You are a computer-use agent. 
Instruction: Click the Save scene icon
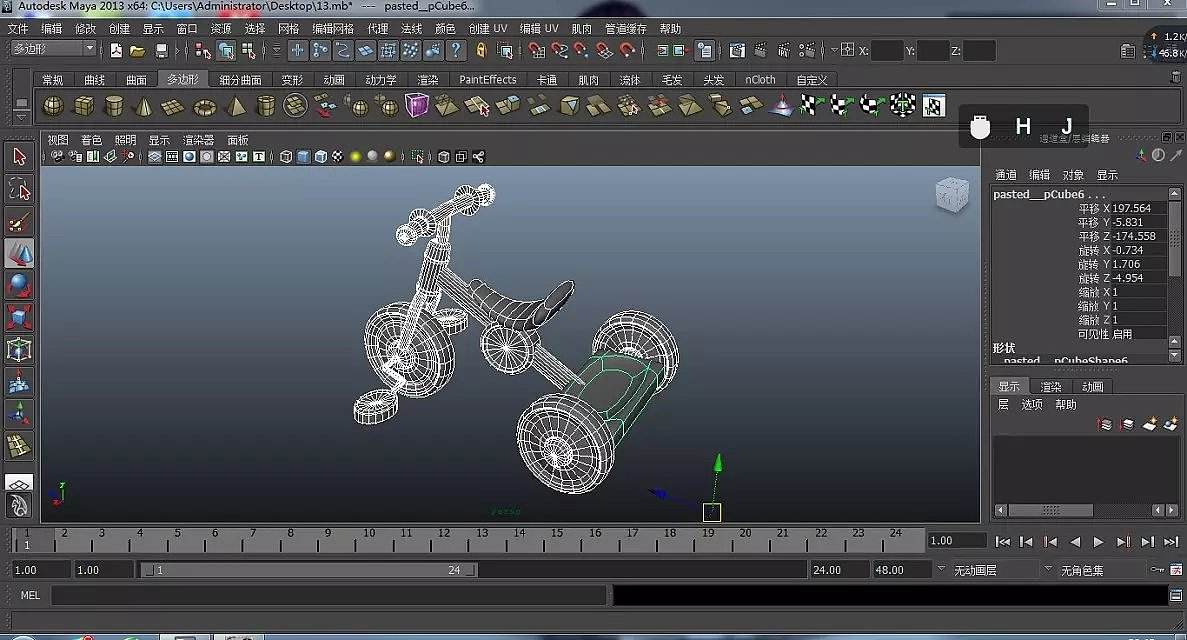[x=161, y=50]
